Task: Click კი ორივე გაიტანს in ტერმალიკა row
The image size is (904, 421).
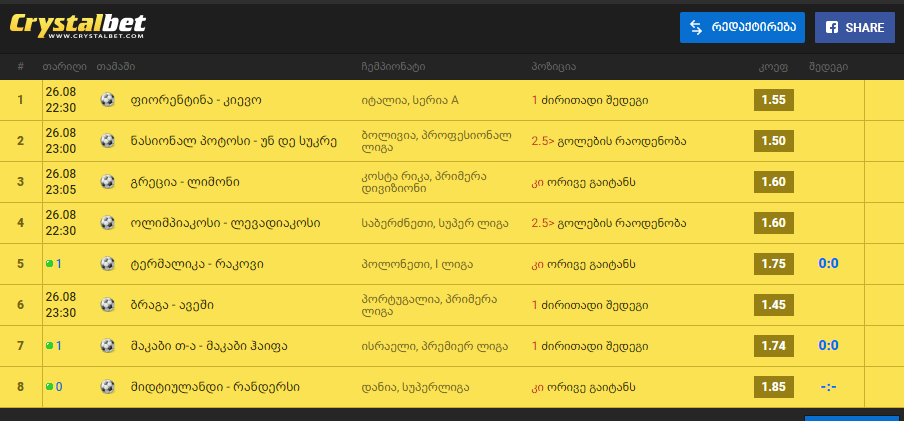Action: (x=583, y=264)
